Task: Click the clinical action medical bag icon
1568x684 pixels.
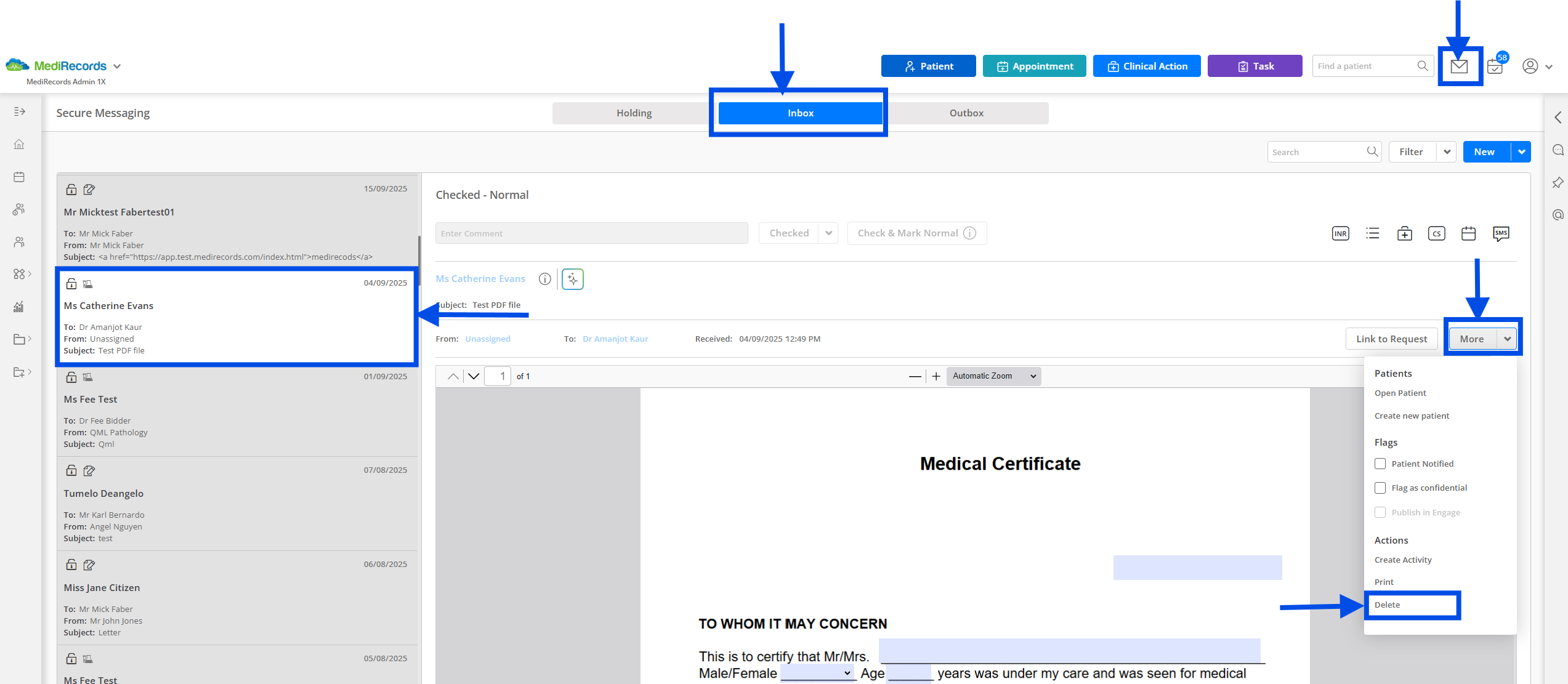Action: coord(1404,233)
